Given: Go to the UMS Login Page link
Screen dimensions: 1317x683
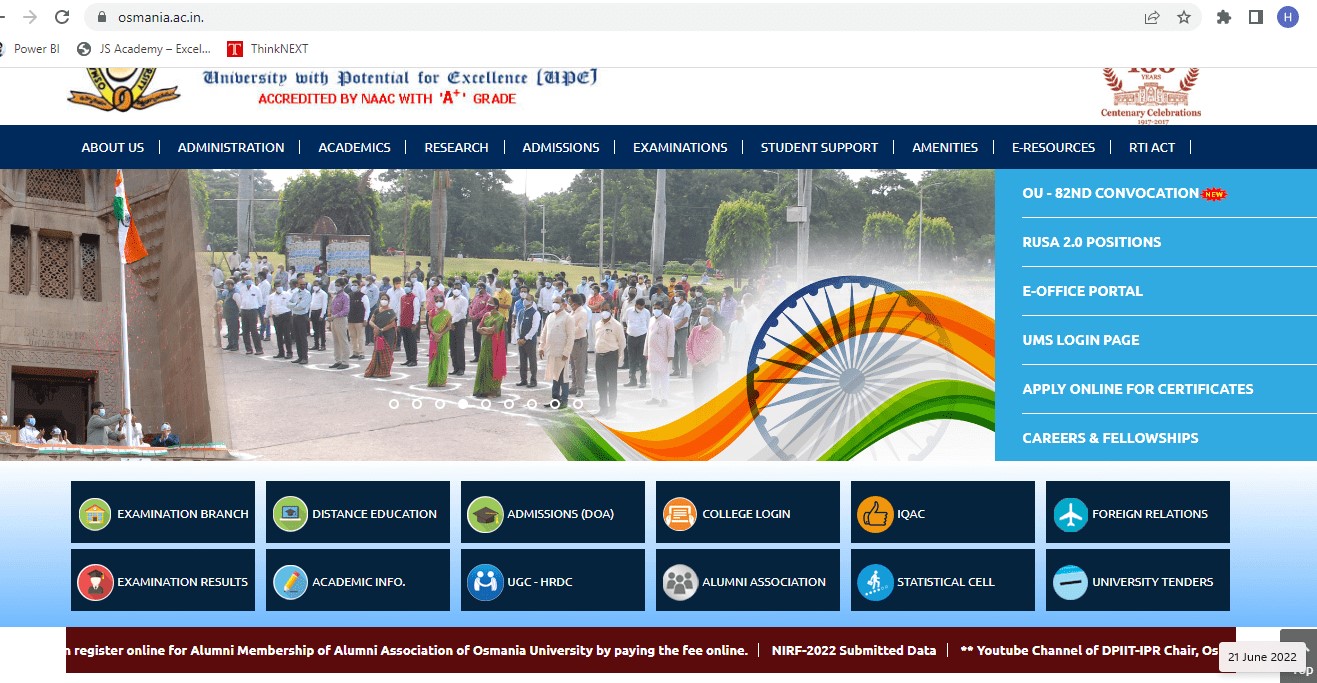Looking at the screenshot, I should [1080, 340].
